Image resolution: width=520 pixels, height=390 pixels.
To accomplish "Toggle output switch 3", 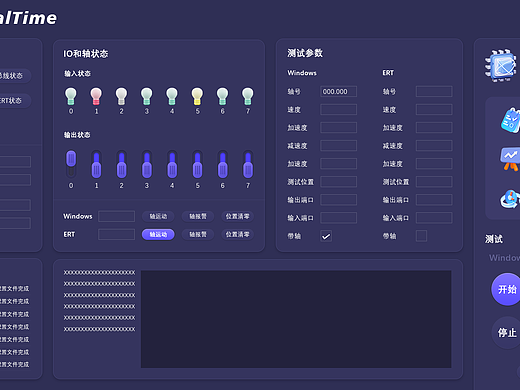I will point(147,164).
